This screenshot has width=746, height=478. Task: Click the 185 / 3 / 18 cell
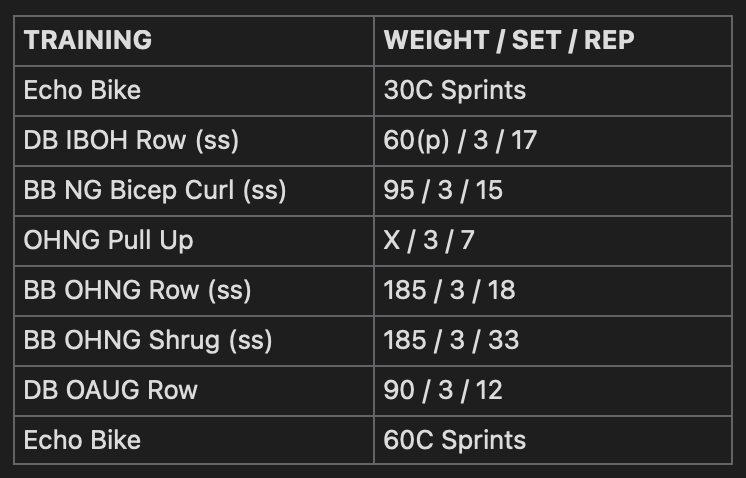tap(553, 291)
